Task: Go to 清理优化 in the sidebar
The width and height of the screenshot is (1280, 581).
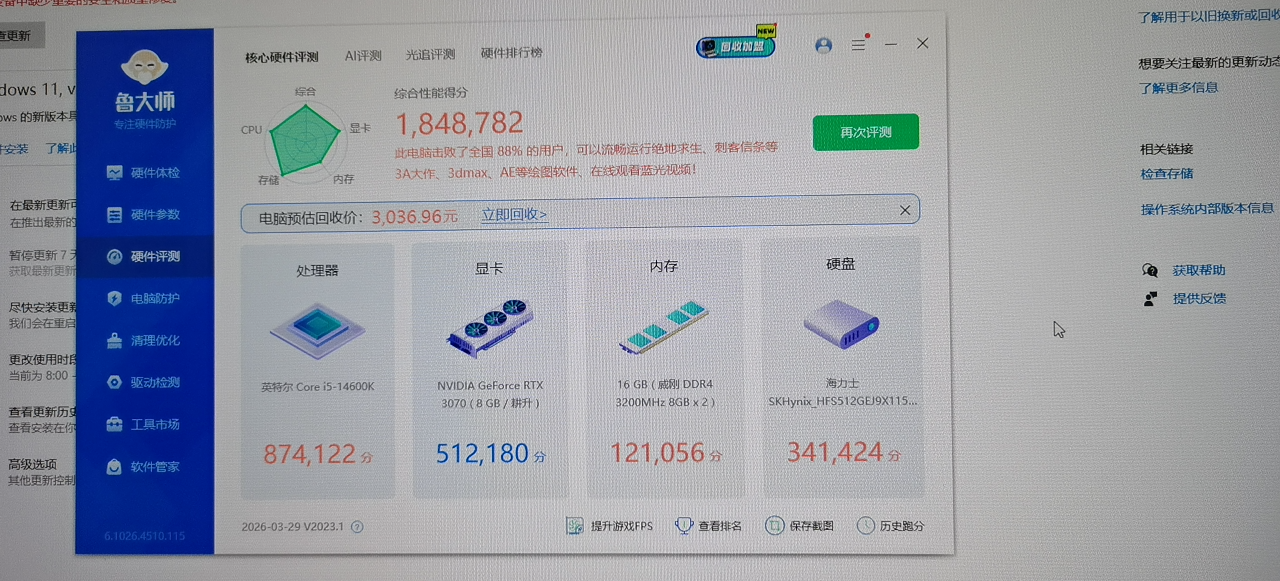Action: 144,340
